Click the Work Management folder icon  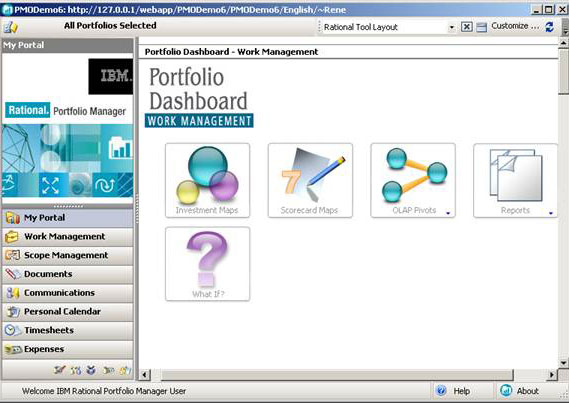pos(12,237)
